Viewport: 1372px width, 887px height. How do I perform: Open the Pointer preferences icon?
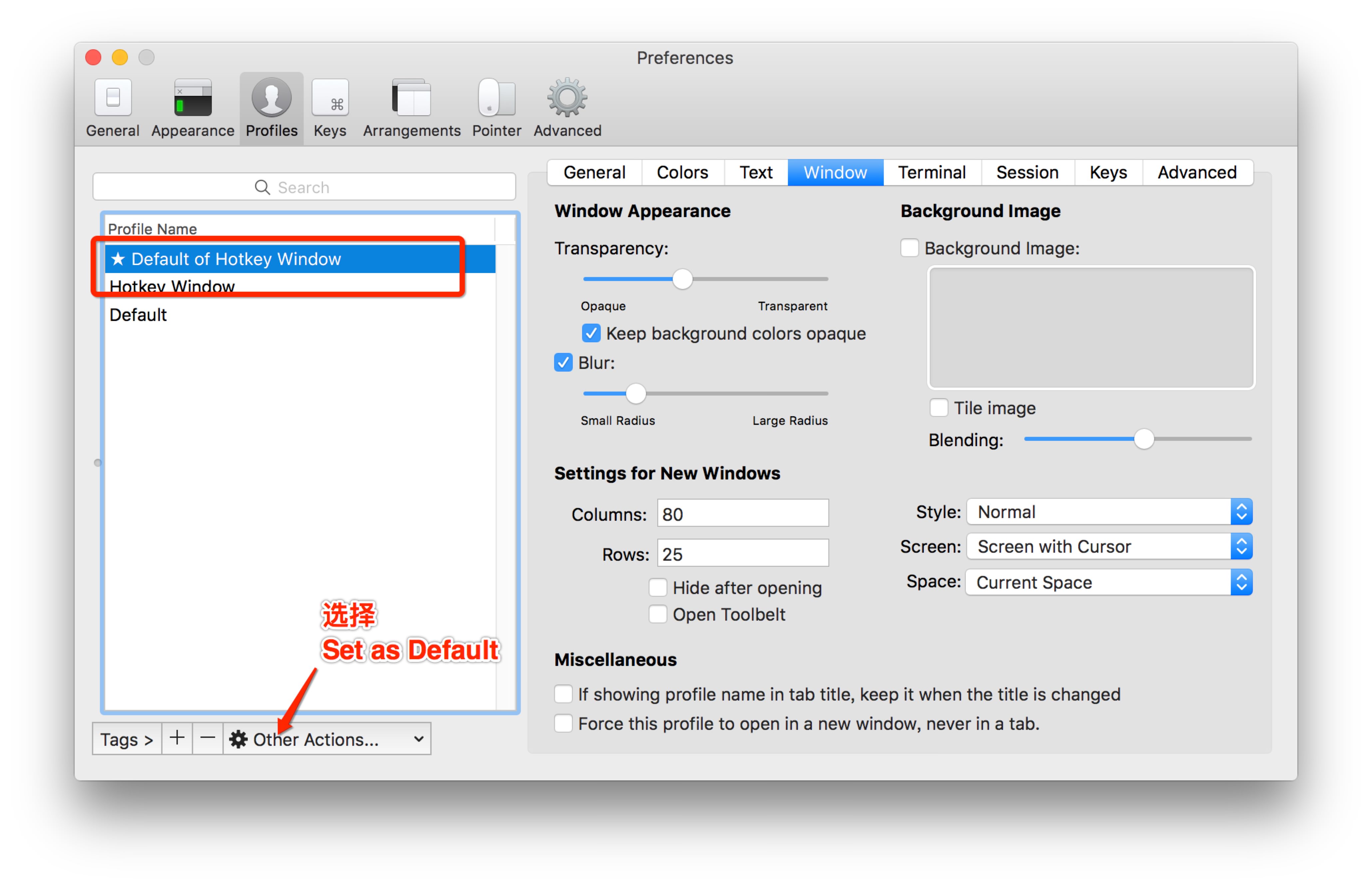pyautogui.click(x=496, y=108)
